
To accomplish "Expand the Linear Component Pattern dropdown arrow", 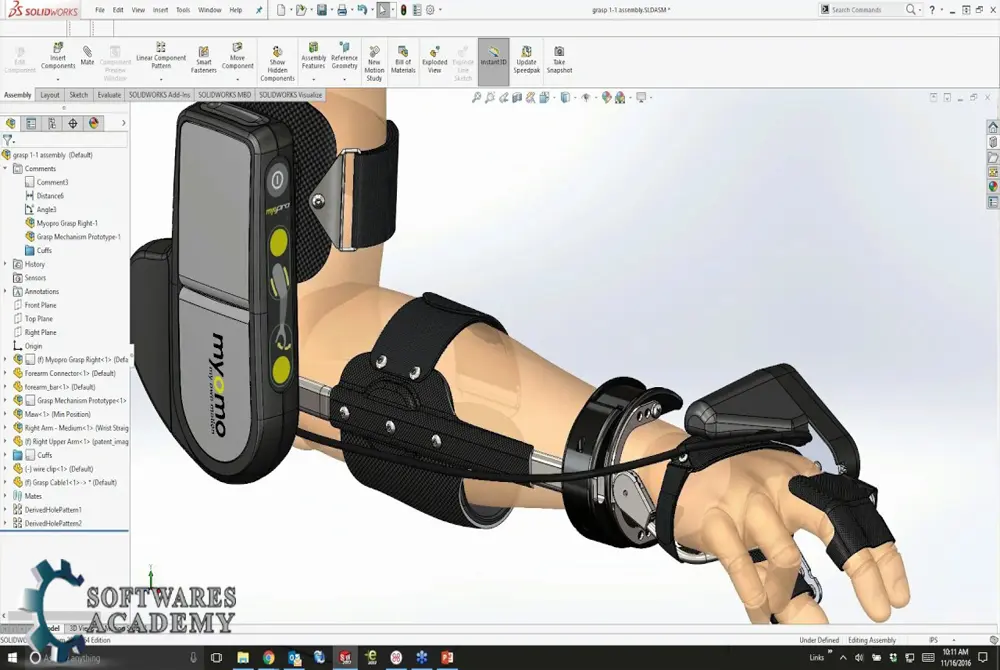I will coord(161,80).
